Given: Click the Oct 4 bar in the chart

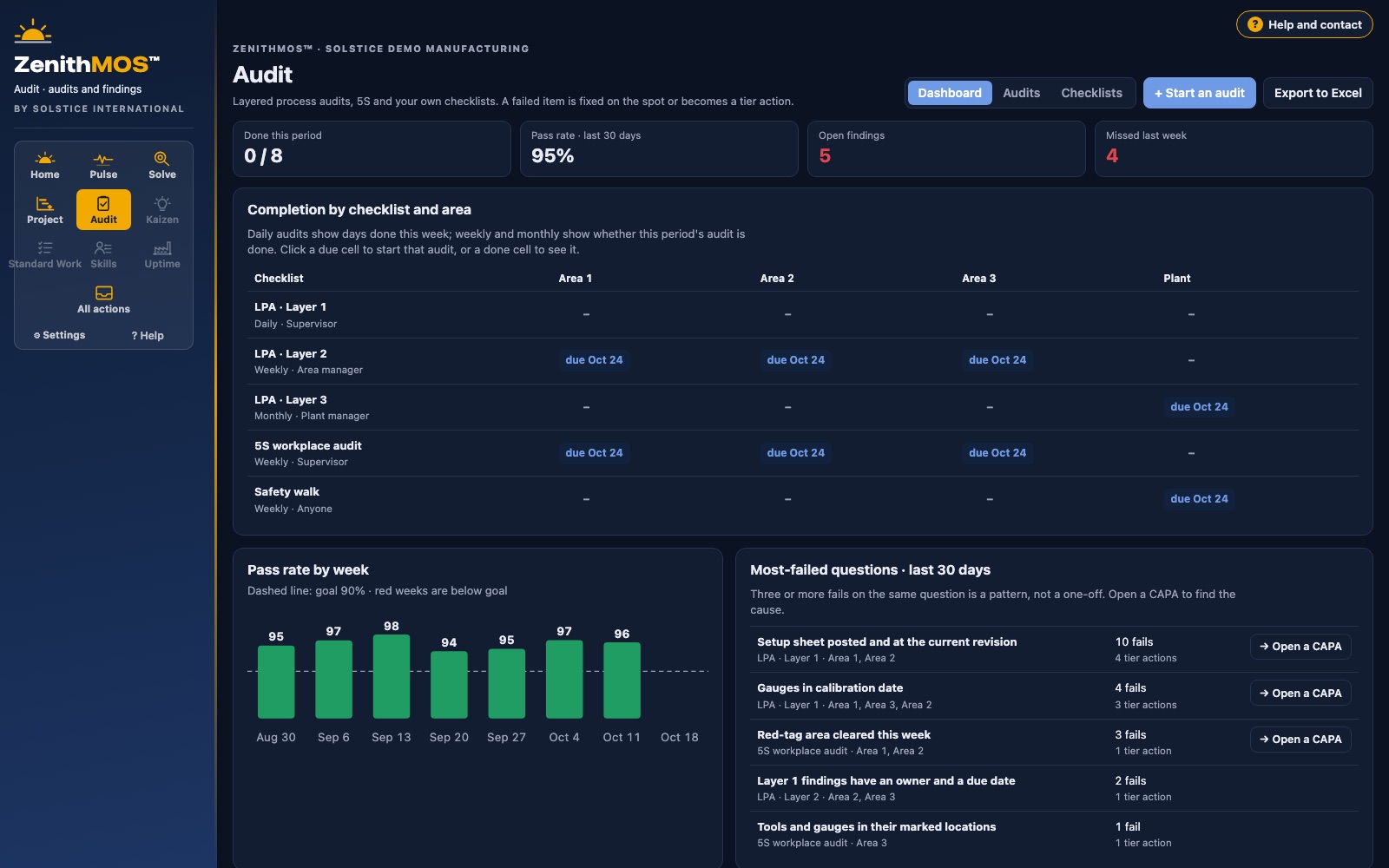Looking at the screenshot, I should coord(564,680).
